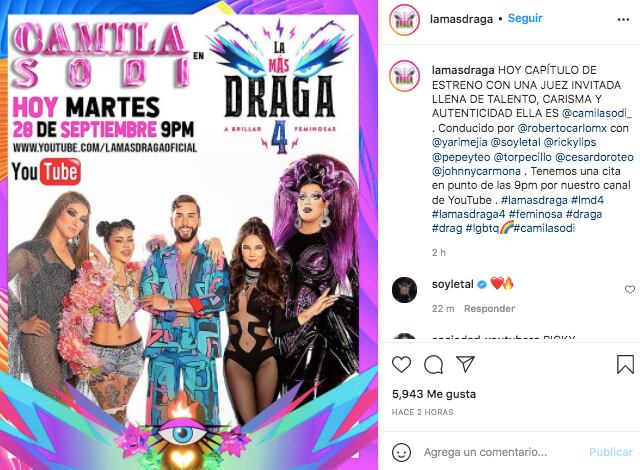Reply to soyletal via Responder

pos(489,309)
